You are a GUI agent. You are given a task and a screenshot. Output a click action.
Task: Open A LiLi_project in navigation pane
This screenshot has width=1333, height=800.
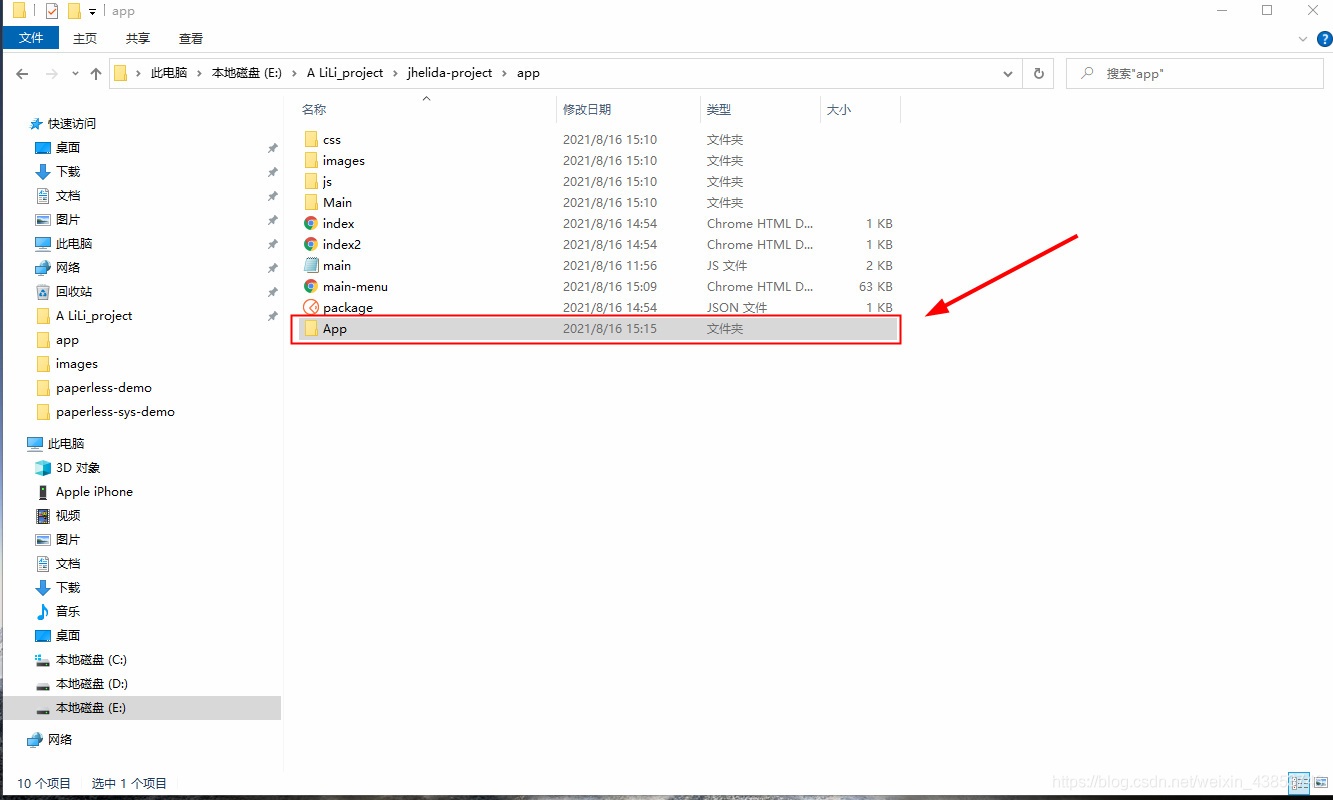click(94, 315)
